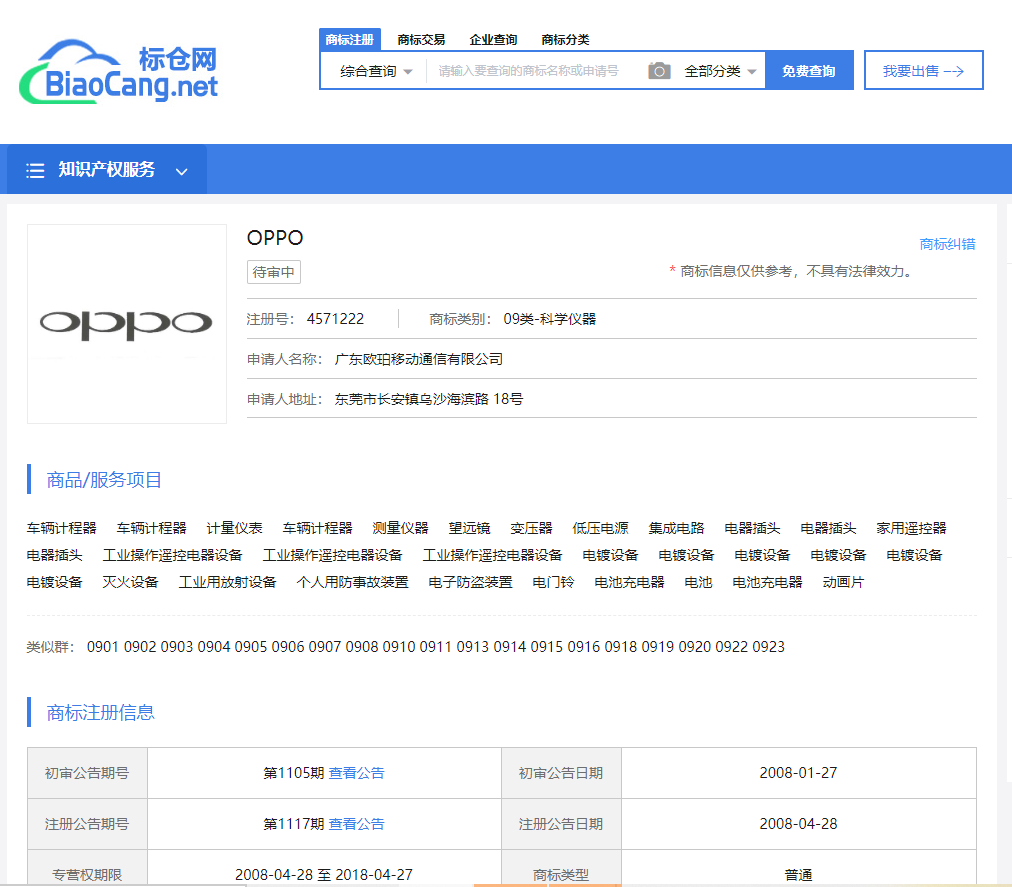1012x887 pixels.
Task: Click the 商品/服务项目 section heading
Action: tap(104, 480)
